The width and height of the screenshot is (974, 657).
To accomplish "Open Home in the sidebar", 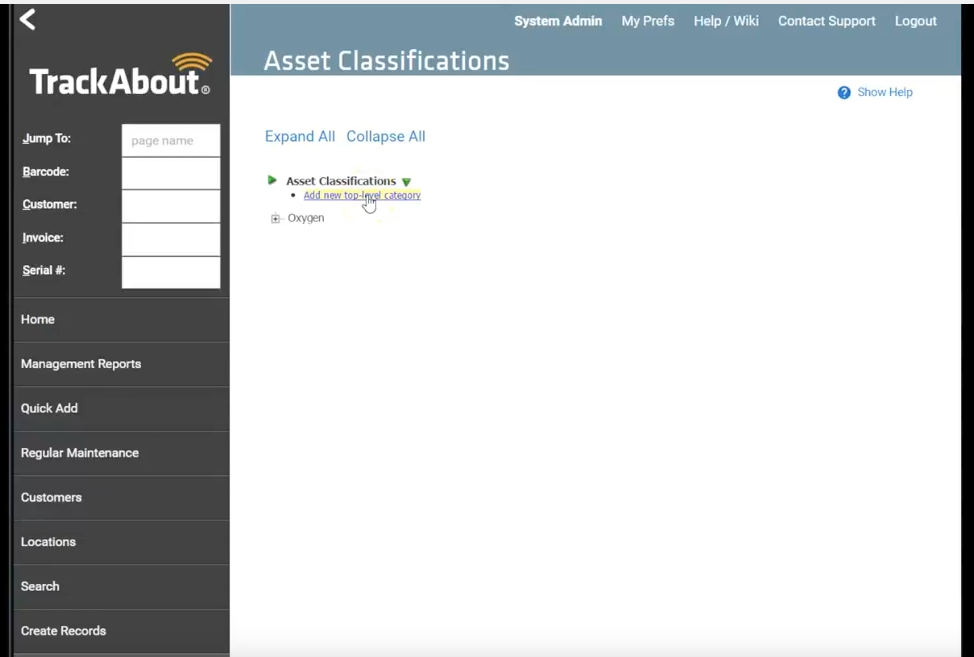I will 122,320.
